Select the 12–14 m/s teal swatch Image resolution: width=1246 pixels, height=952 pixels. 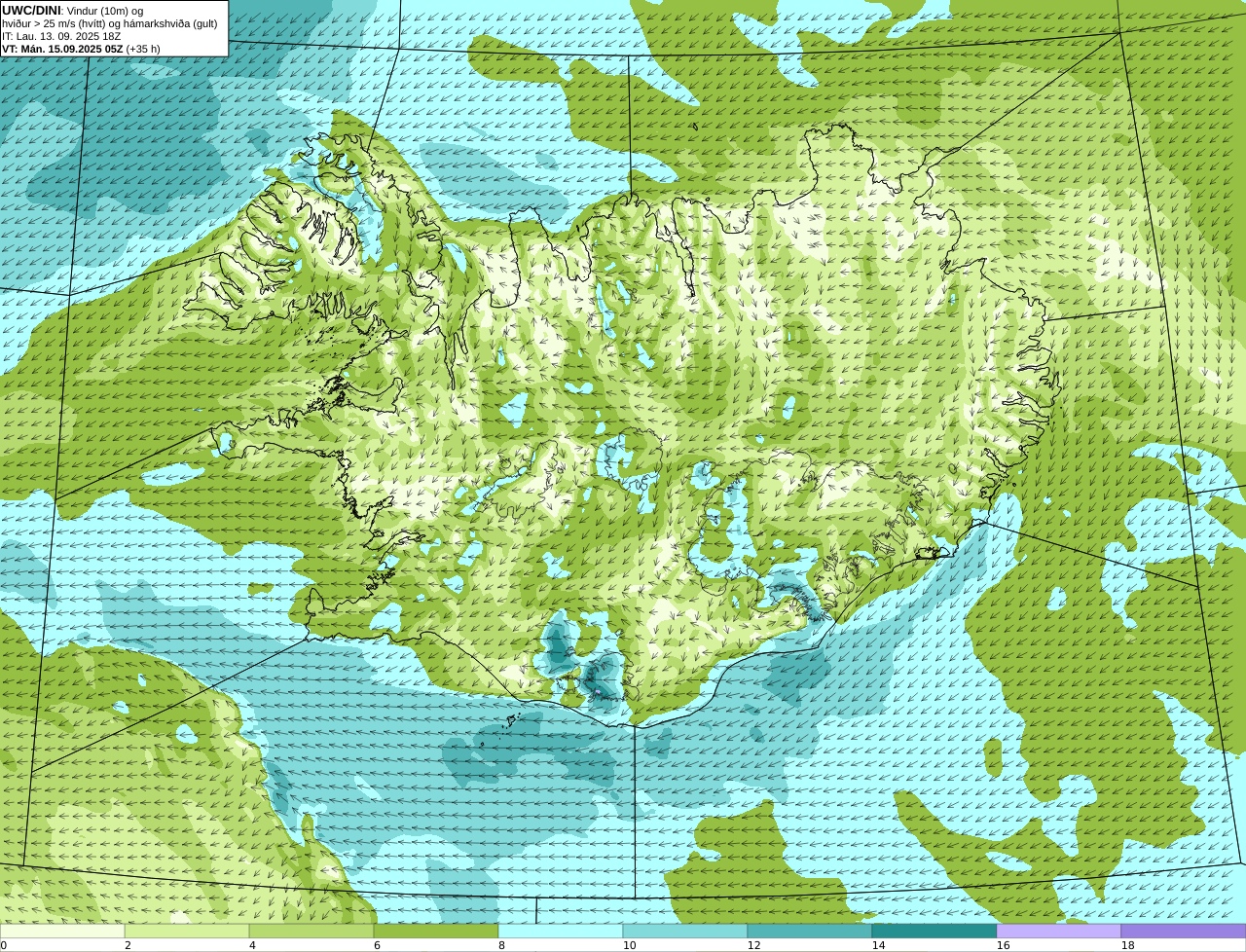(810, 931)
